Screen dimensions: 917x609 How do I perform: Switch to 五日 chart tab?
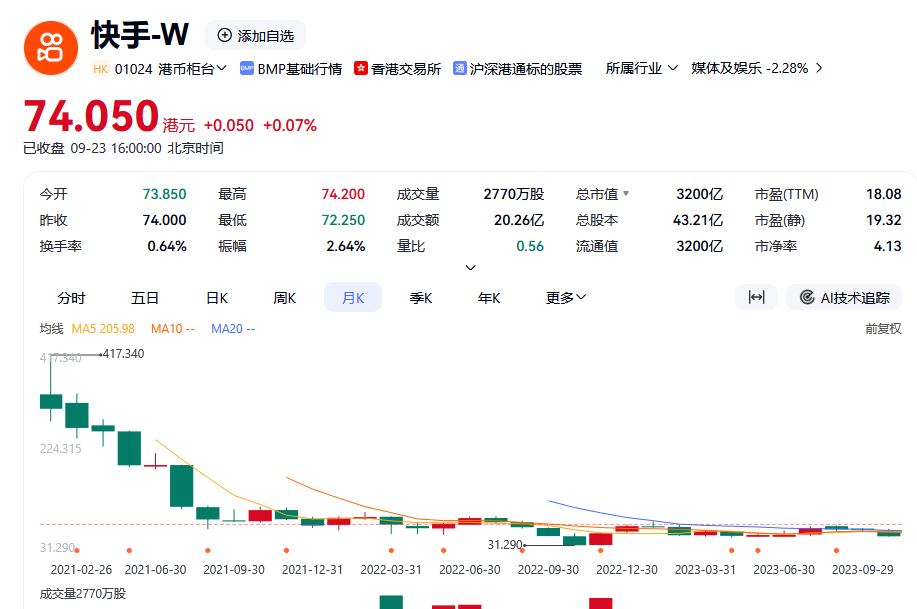click(145, 298)
